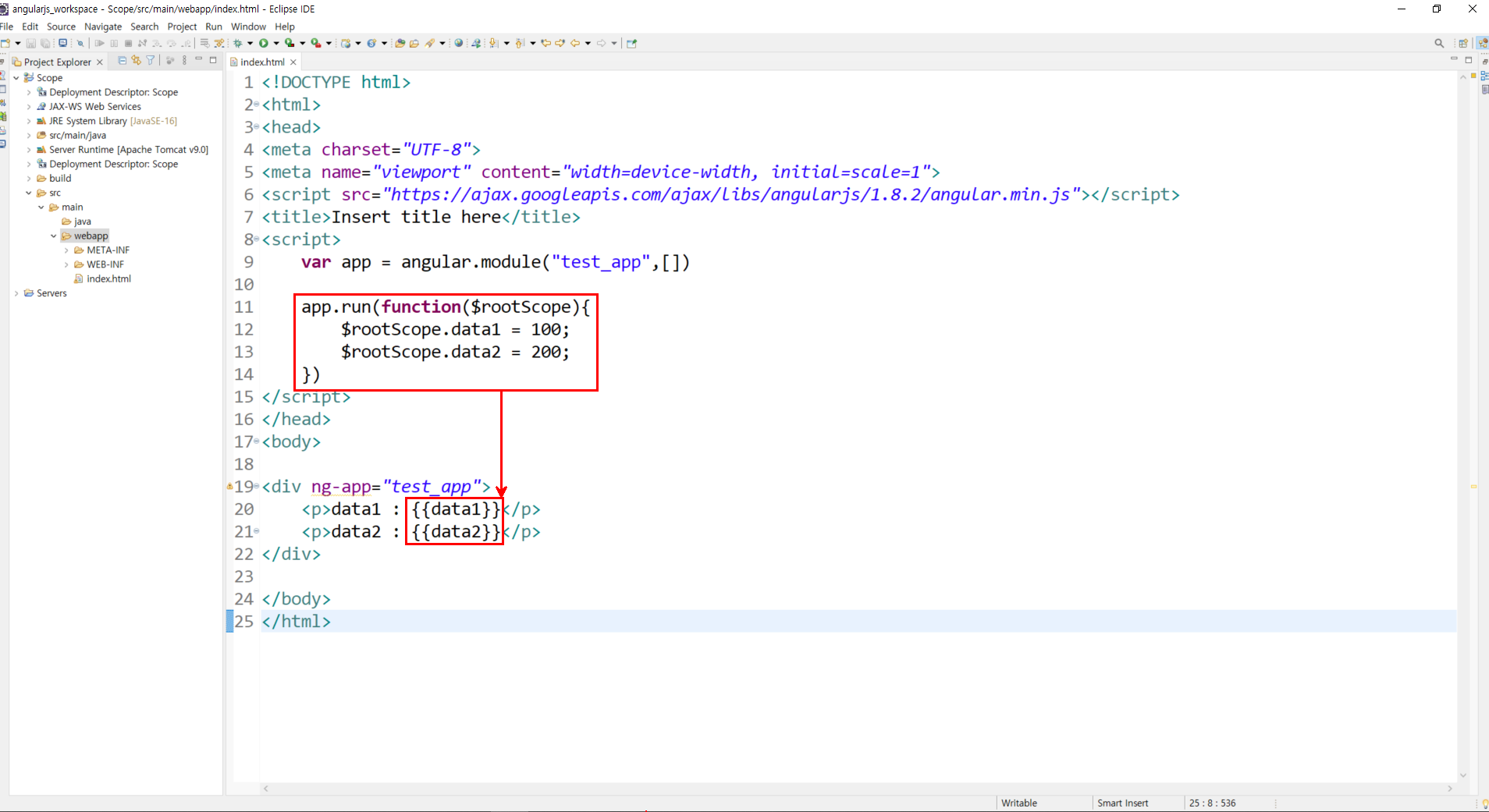Screen dimensions: 1489x812
Task: Click the Resume debug icon
Action: [x=100, y=43]
